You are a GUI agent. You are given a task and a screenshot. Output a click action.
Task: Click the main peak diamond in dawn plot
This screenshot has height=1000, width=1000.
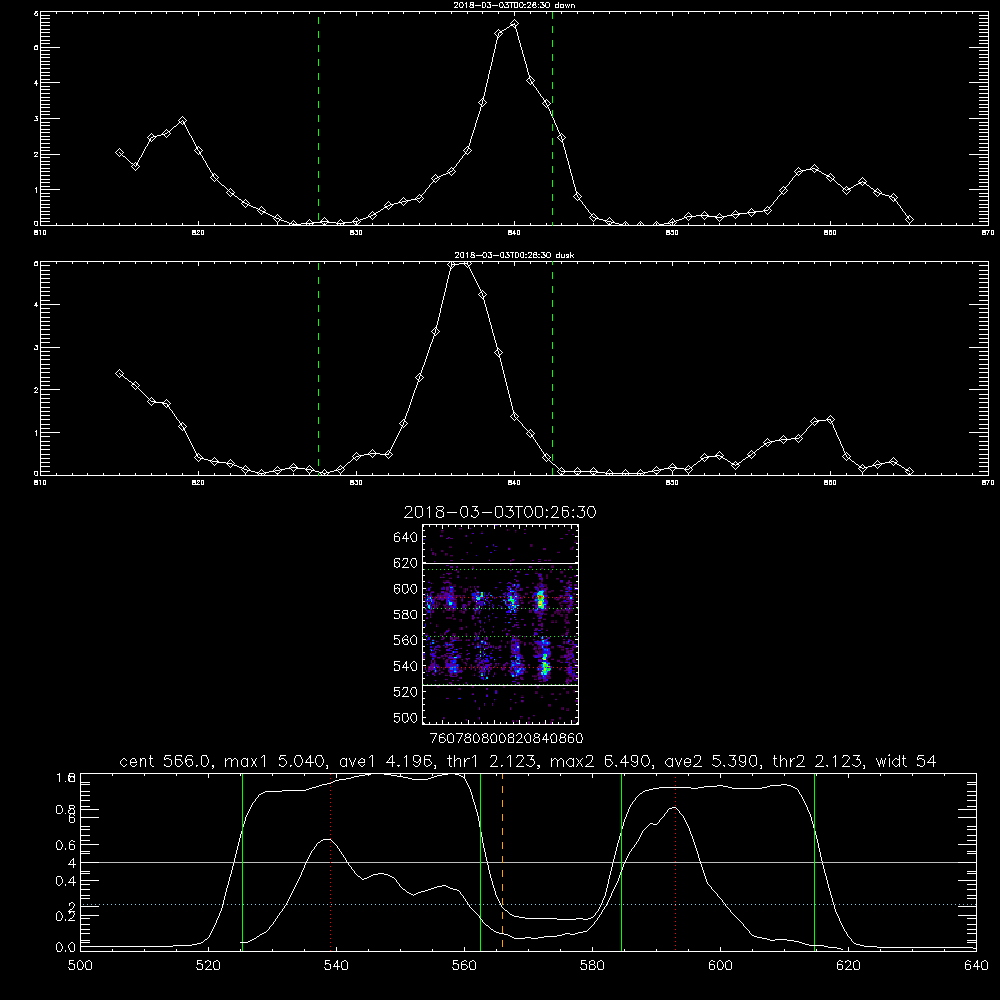[514, 24]
